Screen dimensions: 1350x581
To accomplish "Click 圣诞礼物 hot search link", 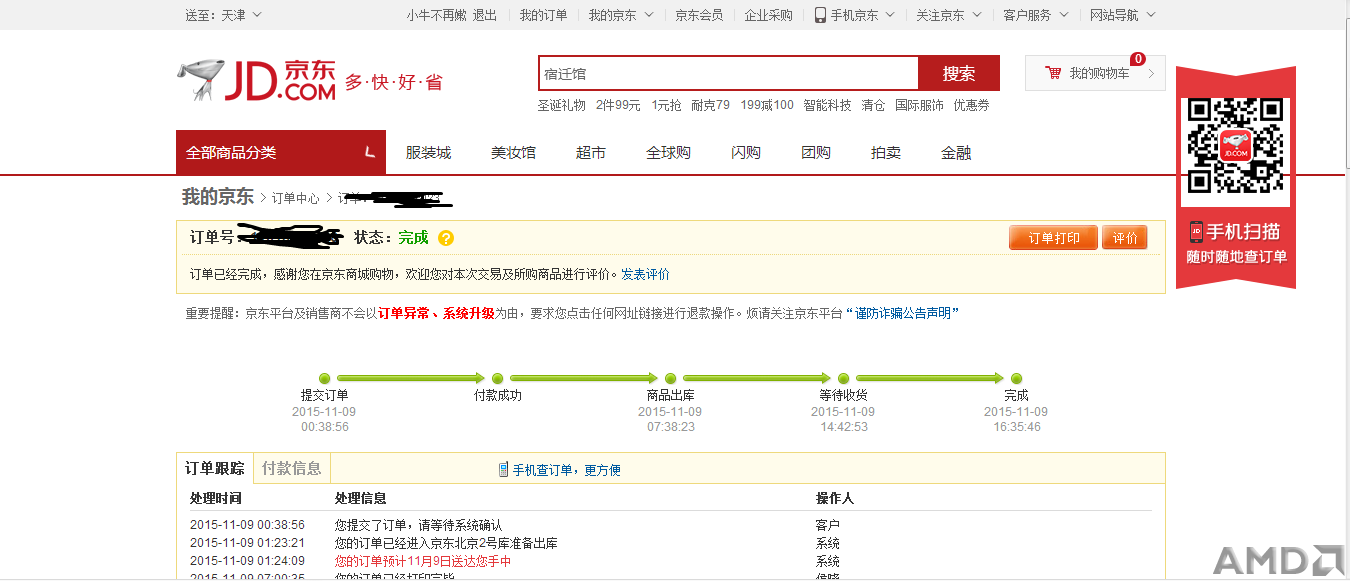I will pyautogui.click(x=562, y=105).
